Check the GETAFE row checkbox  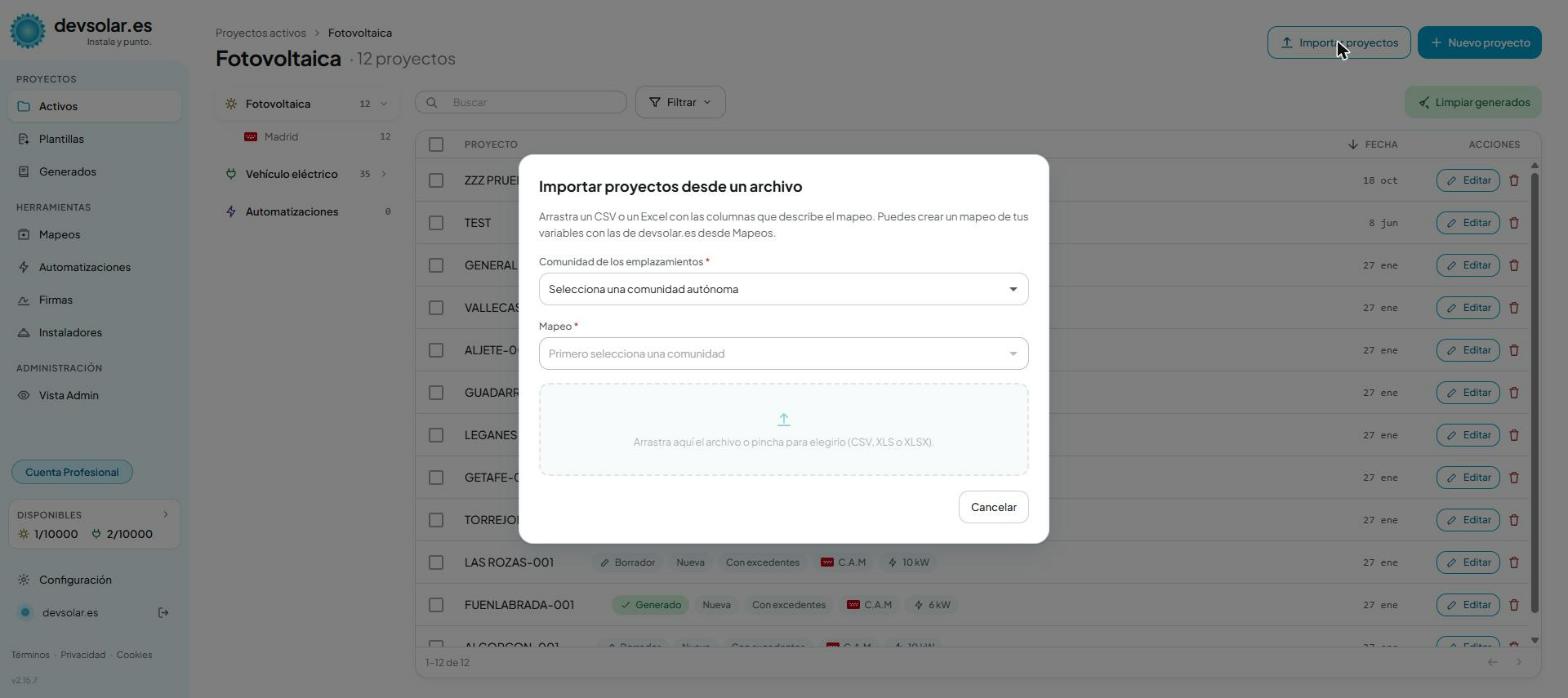(x=436, y=477)
